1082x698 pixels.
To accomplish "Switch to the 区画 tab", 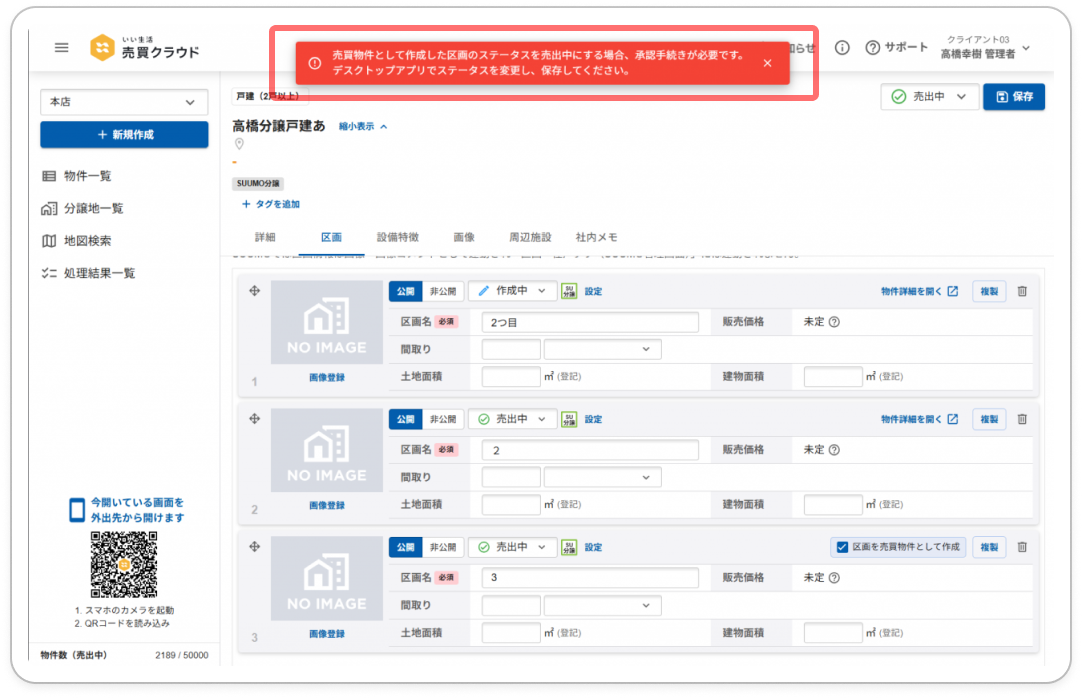I will (331, 237).
